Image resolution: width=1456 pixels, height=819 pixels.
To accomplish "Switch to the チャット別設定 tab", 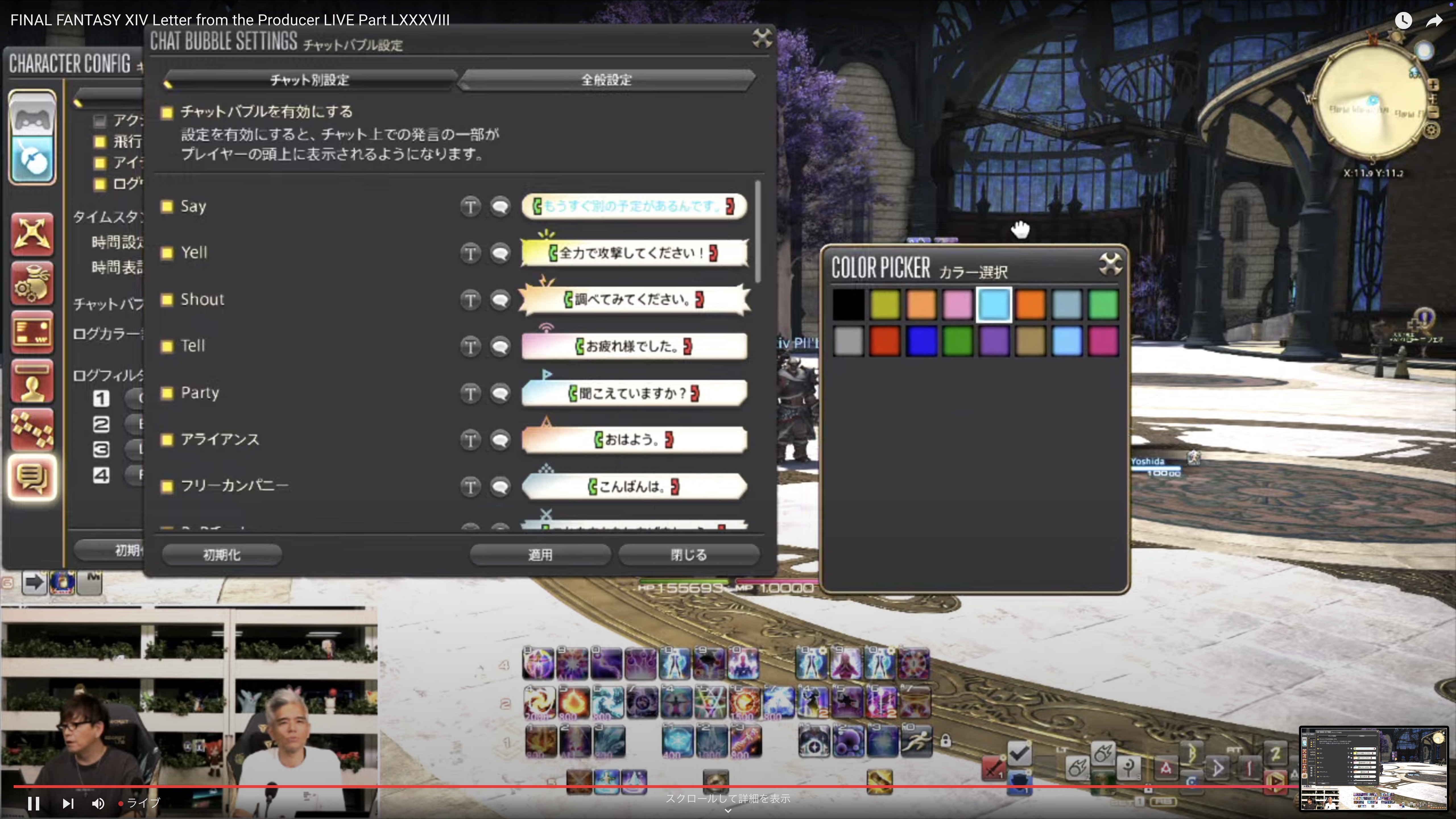I will point(310,80).
